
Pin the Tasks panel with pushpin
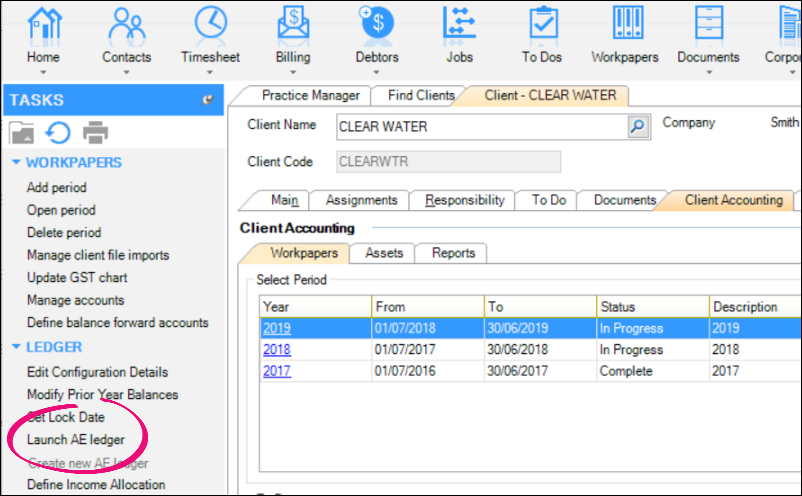point(208,100)
